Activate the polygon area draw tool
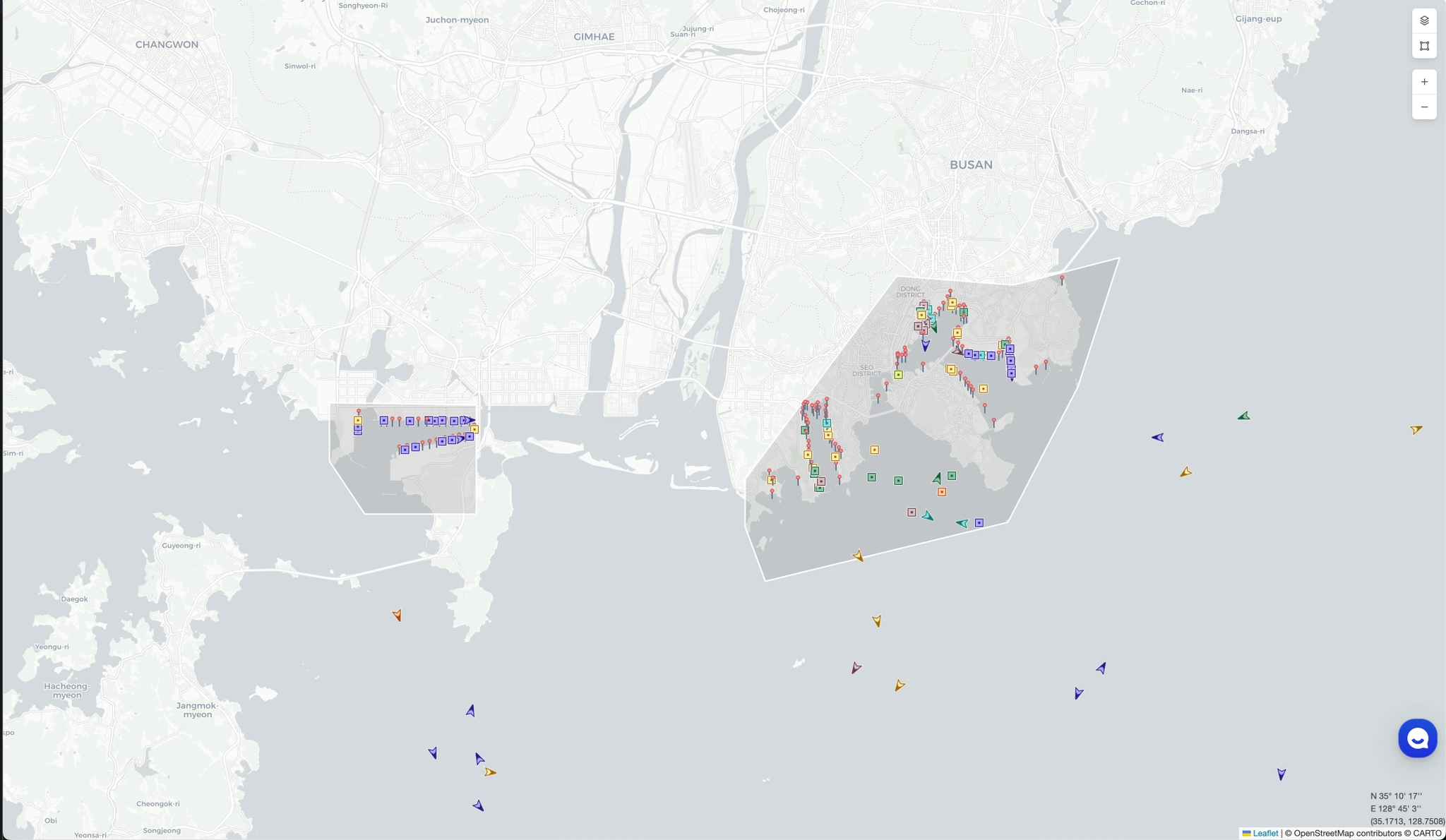 click(x=1424, y=46)
